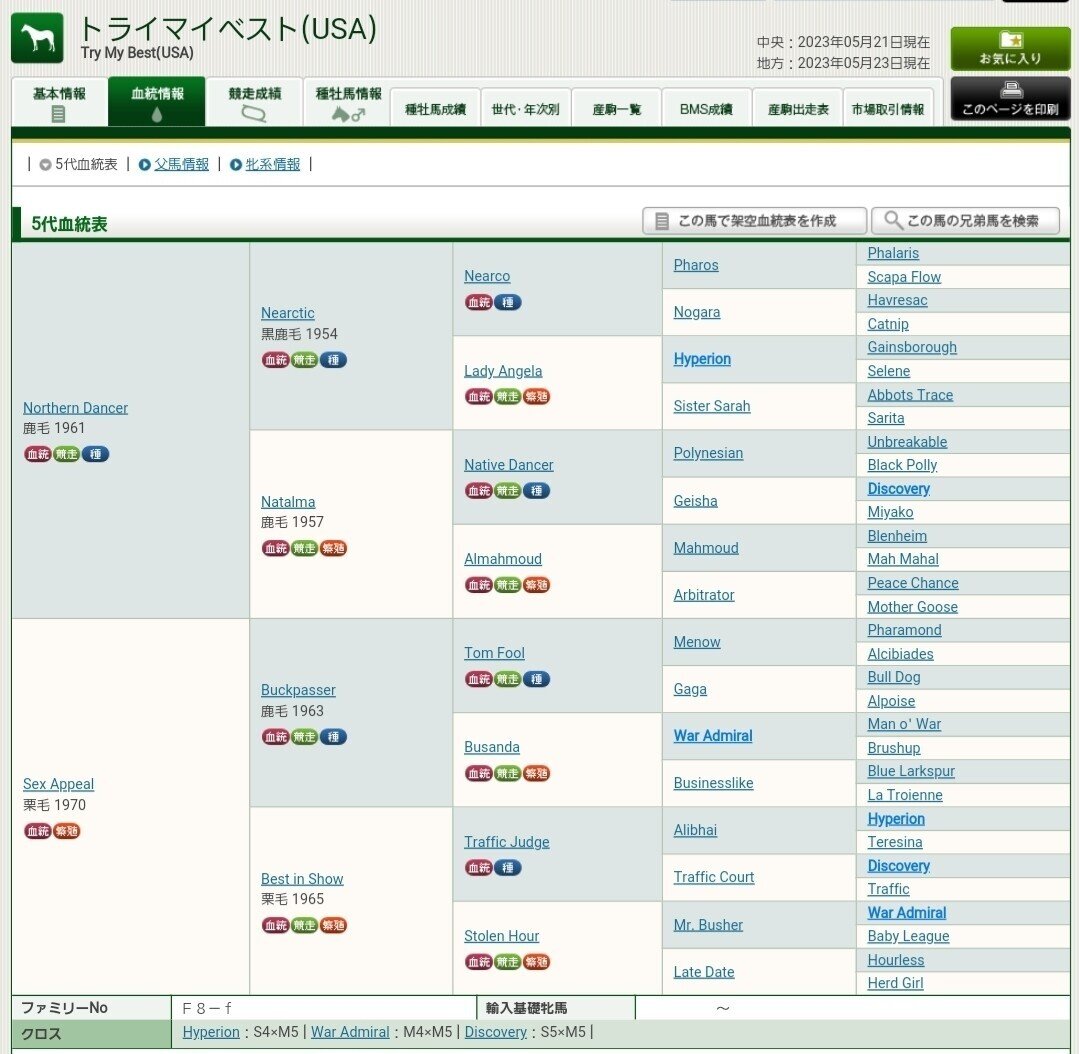This screenshot has width=1079, height=1054.
Task: Open the 基本情報 tab
Action: [x=59, y=102]
